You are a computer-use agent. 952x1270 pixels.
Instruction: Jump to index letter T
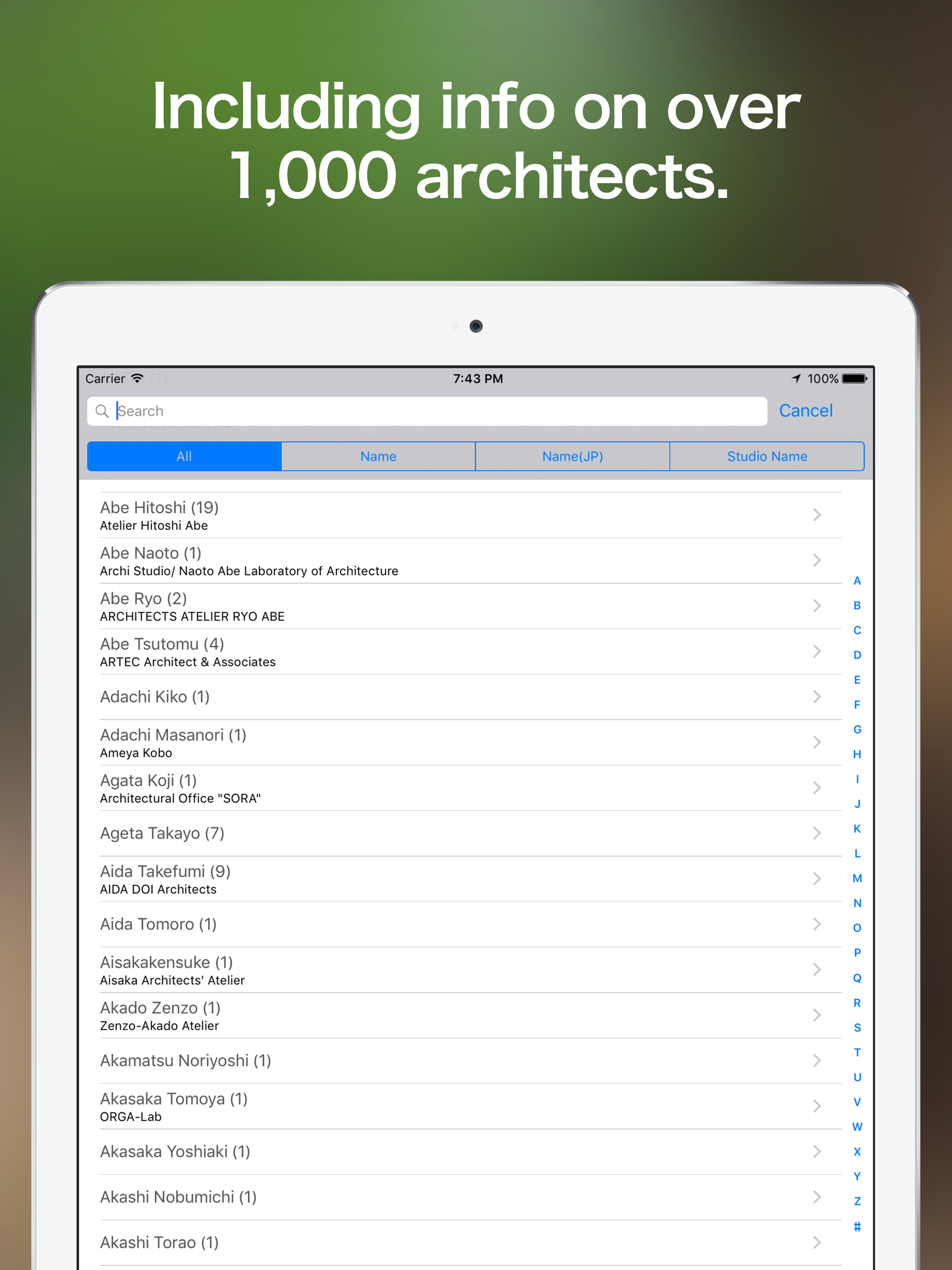click(x=857, y=1052)
